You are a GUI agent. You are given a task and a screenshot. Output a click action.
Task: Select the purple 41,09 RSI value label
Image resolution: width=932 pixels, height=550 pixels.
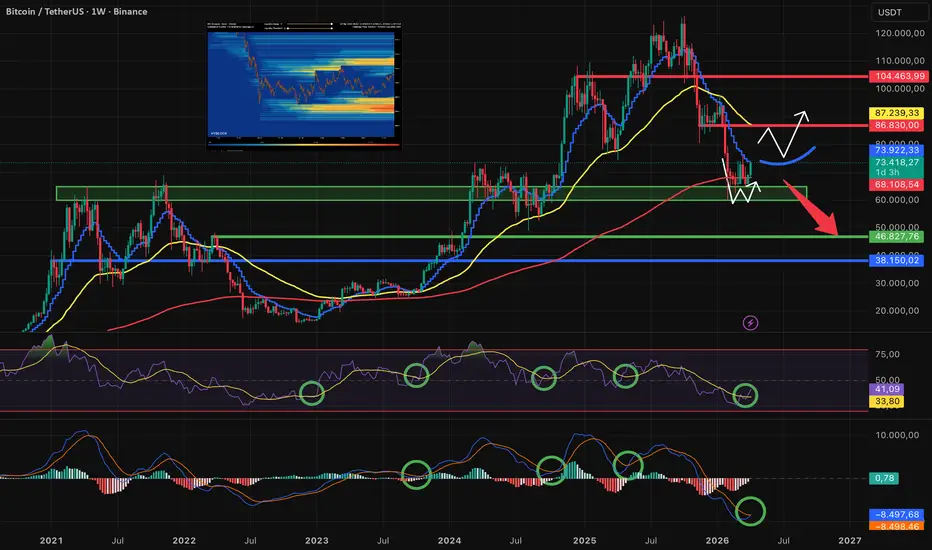click(x=887, y=389)
